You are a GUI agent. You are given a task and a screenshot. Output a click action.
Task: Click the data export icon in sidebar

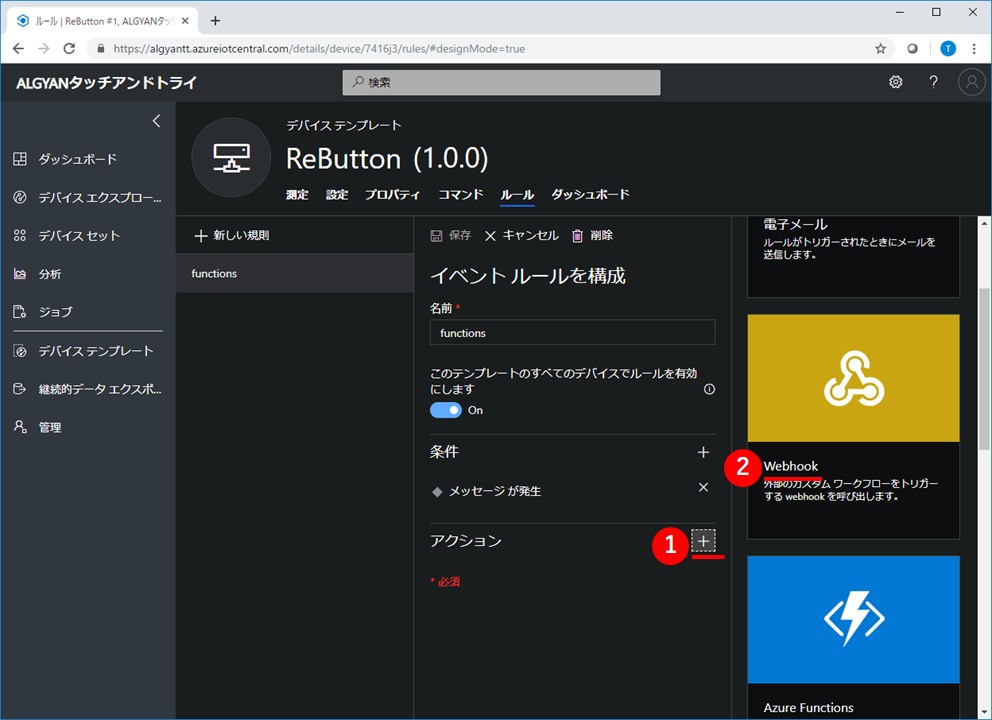[20, 389]
